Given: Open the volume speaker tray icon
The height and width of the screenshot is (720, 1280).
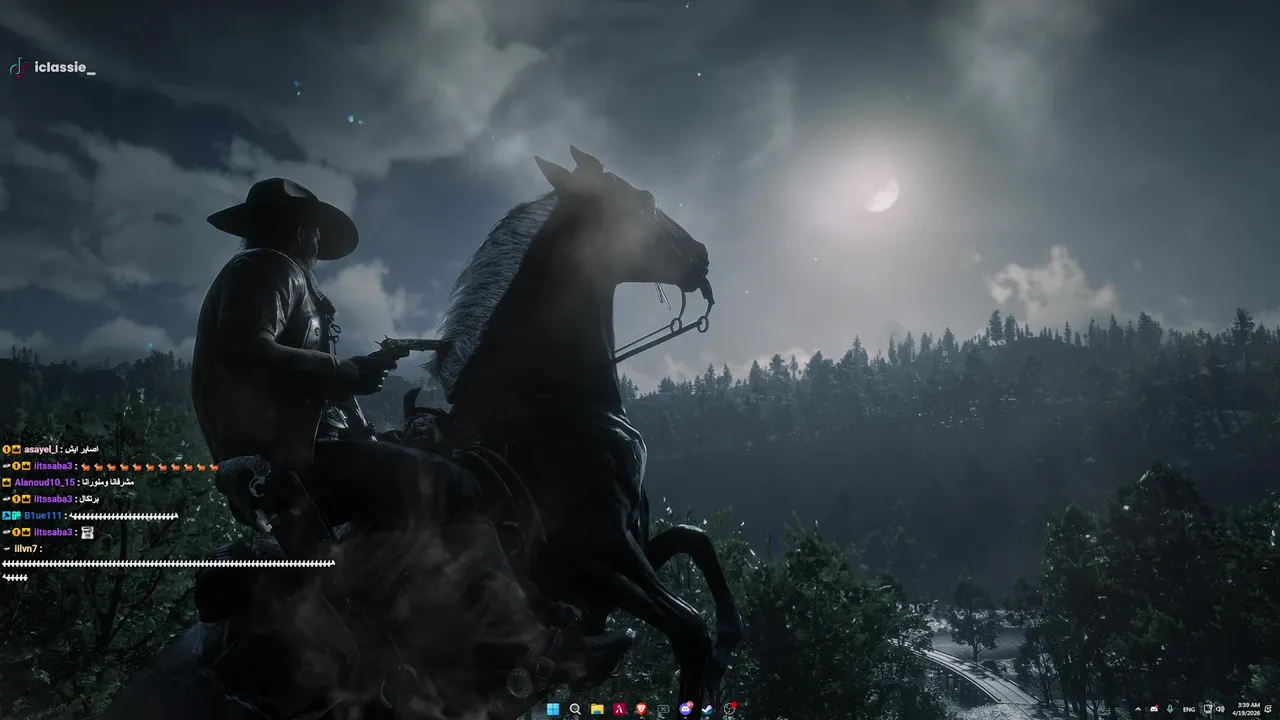Looking at the screenshot, I should [1220, 709].
